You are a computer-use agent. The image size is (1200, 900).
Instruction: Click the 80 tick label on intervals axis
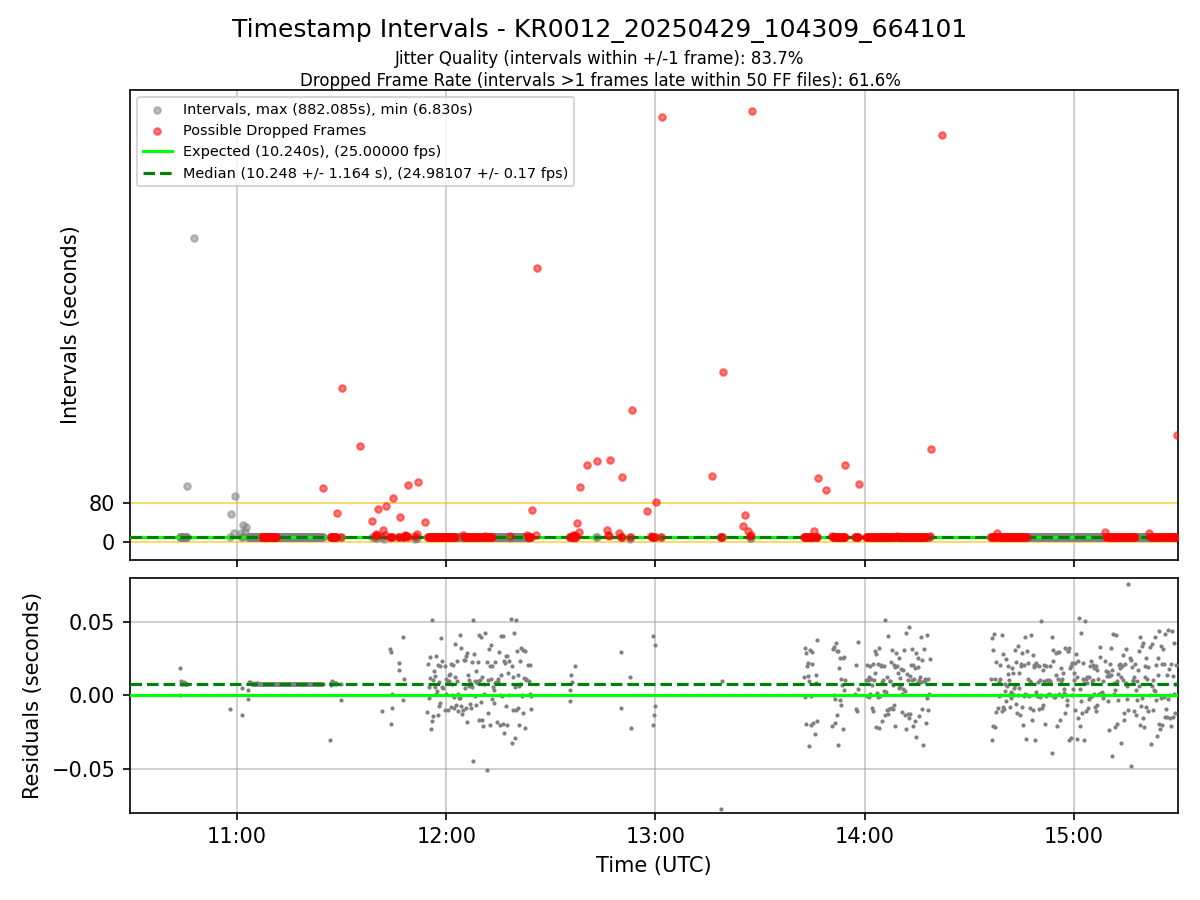click(102, 504)
